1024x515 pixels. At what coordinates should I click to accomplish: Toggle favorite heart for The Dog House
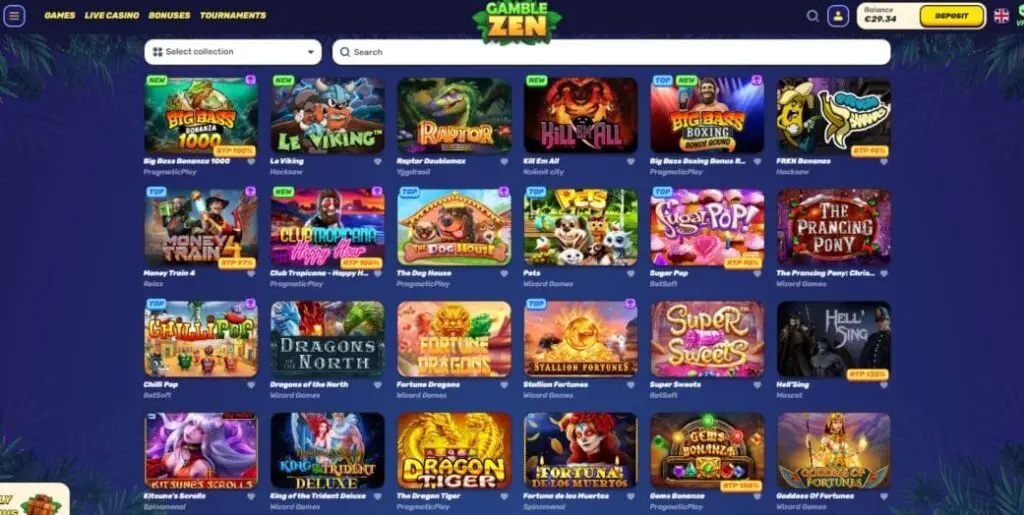[504, 274]
